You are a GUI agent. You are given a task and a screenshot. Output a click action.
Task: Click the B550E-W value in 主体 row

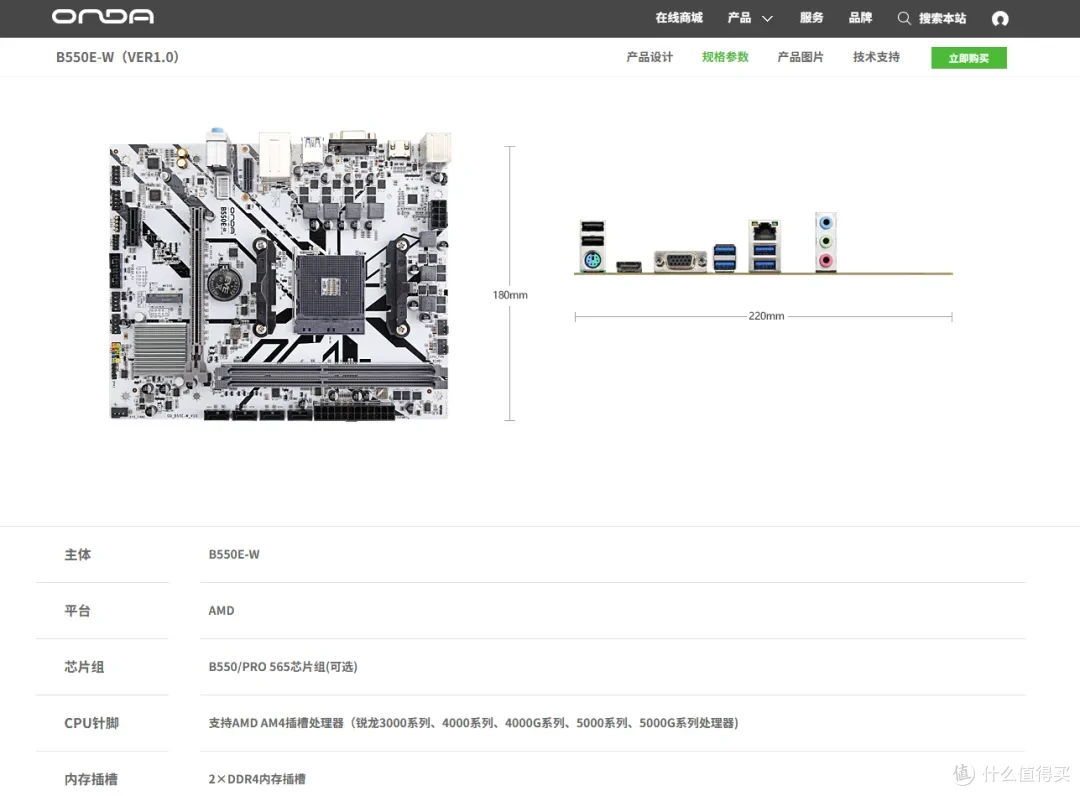[x=234, y=554]
